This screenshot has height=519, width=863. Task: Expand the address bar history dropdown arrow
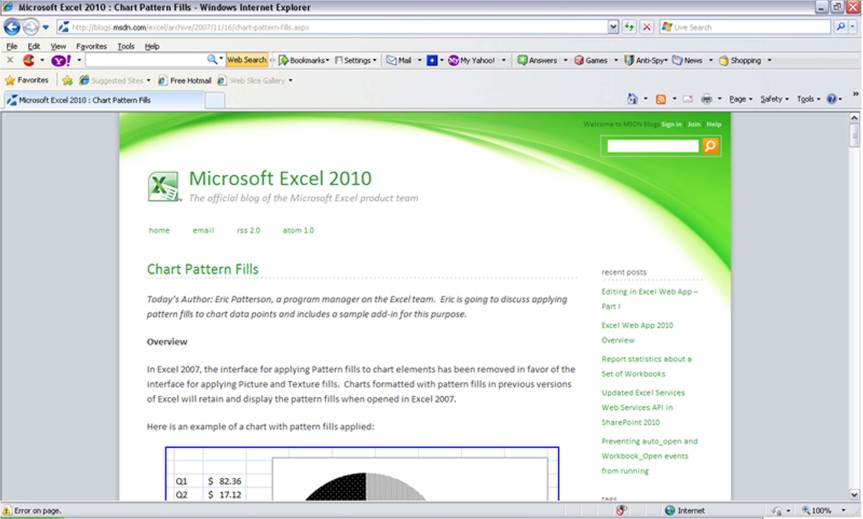pyautogui.click(x=613, y=27)
